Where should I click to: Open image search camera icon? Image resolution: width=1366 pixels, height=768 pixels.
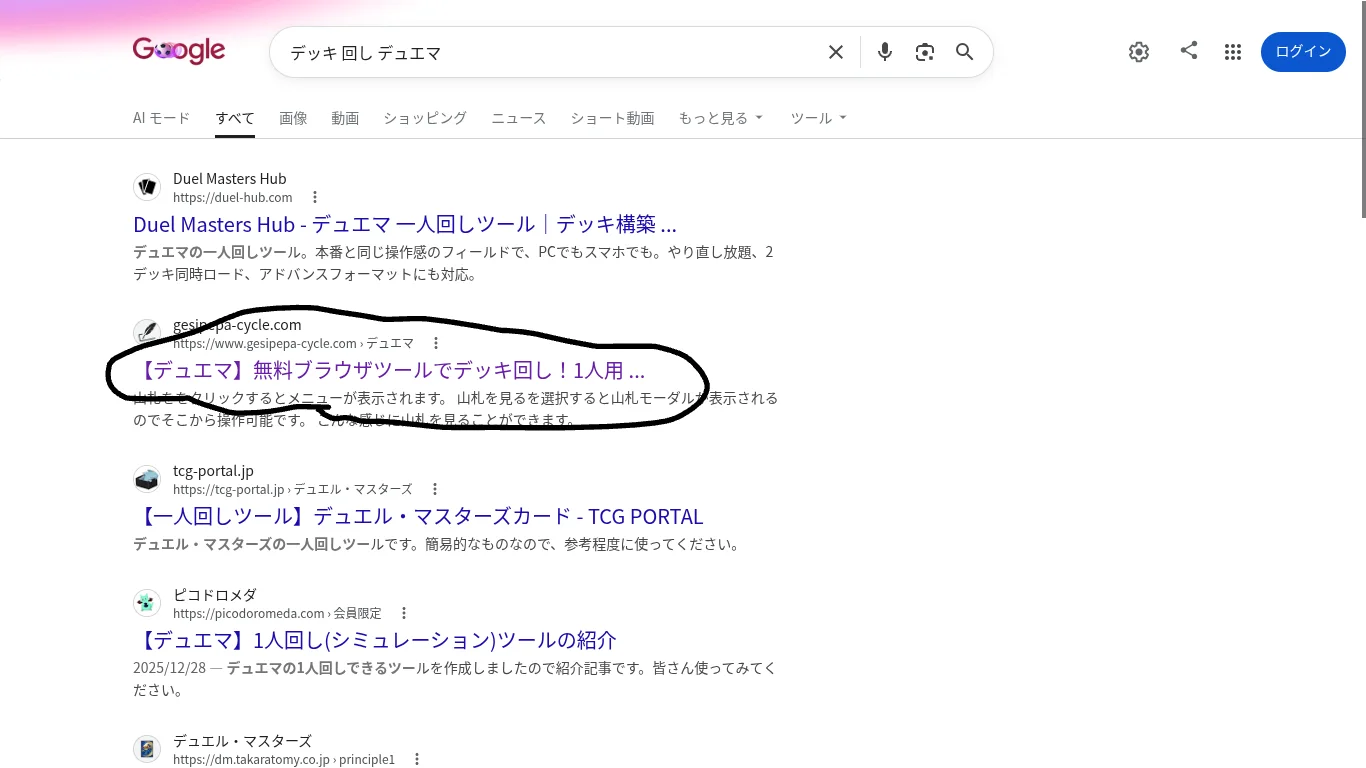[x=925, y=52]
